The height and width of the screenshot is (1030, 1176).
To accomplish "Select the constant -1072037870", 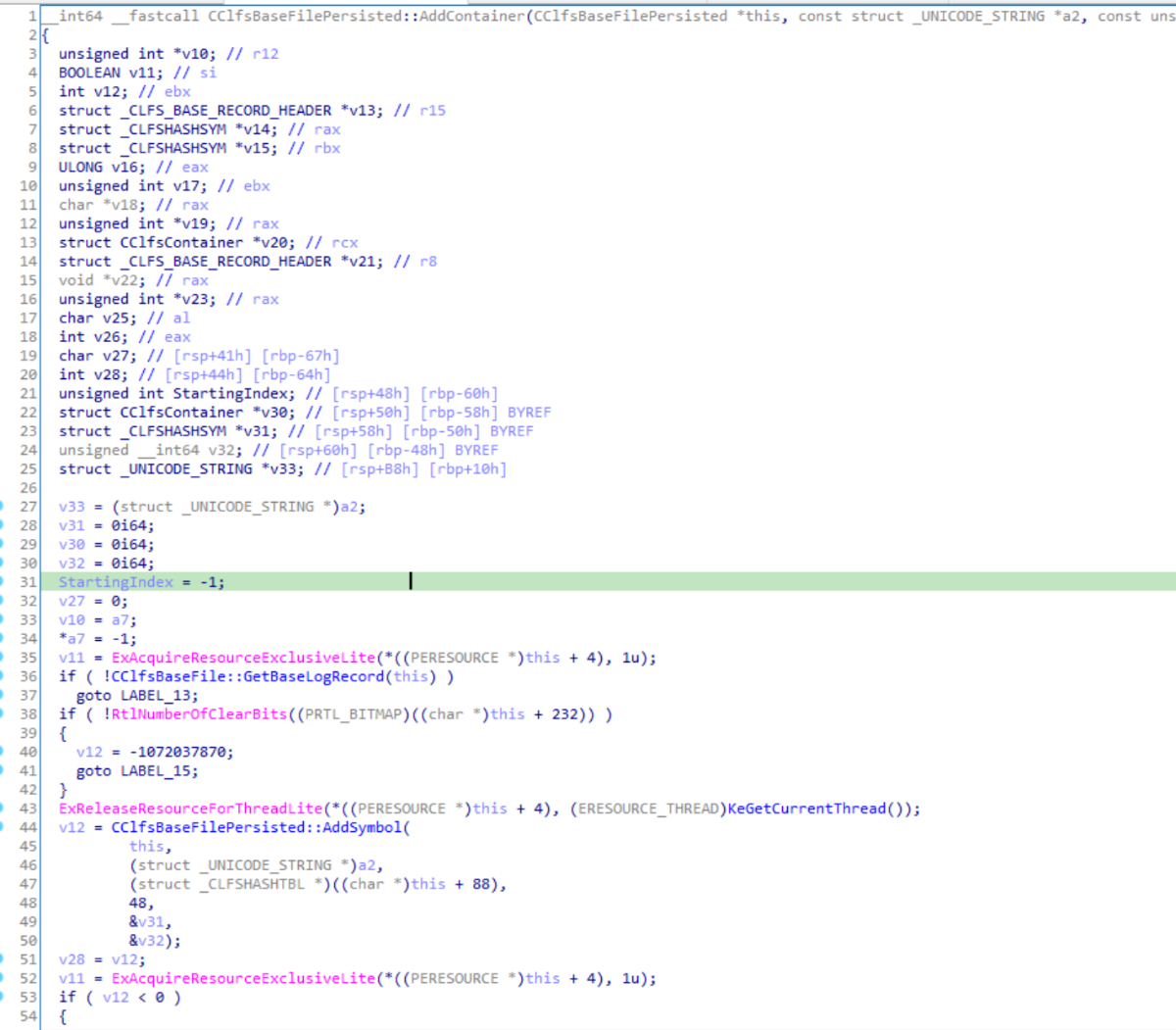I will click(x=181, y=752).
